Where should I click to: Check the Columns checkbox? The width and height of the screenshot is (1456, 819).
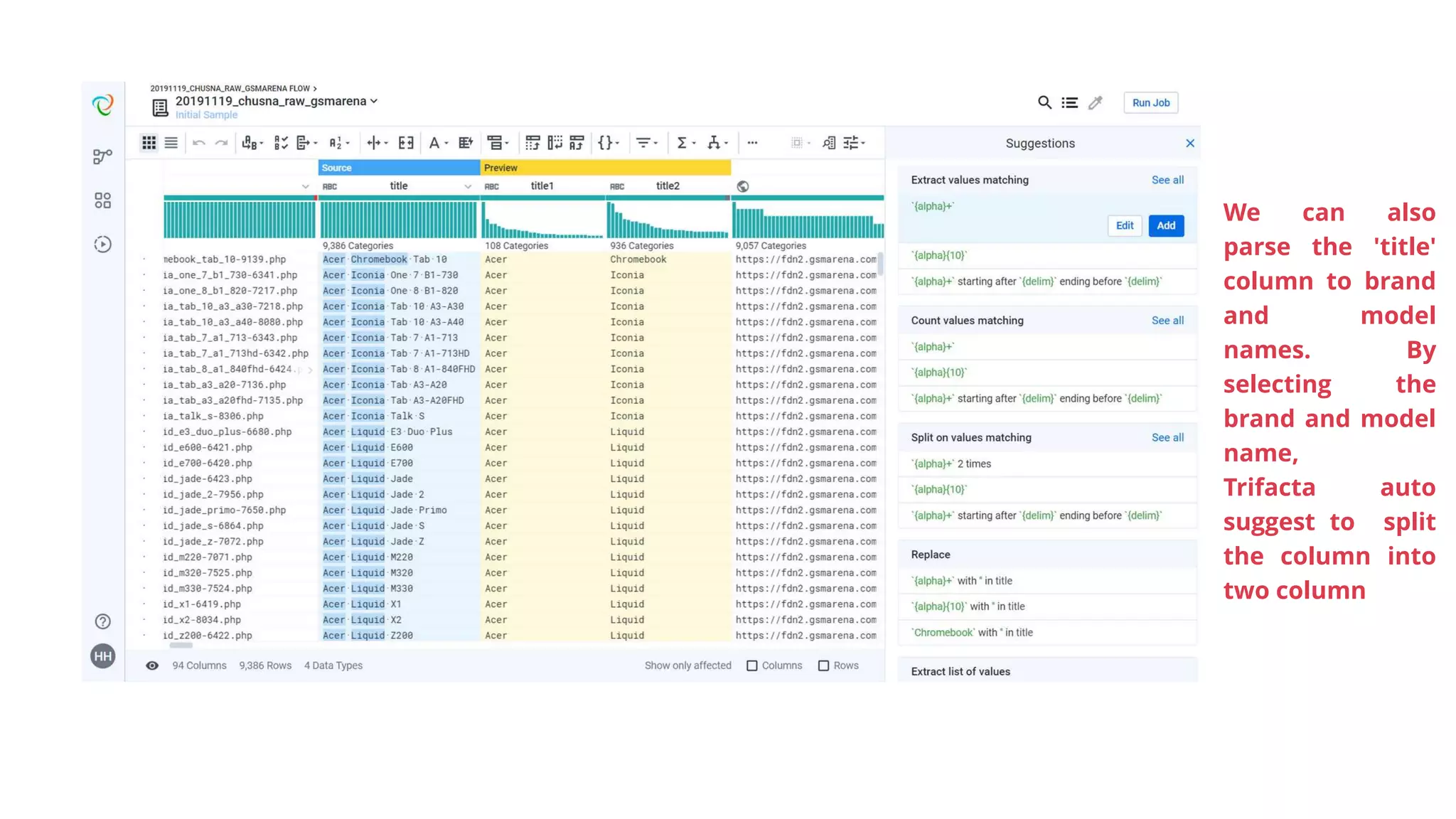pyautogui.click(x=752, y=665)
